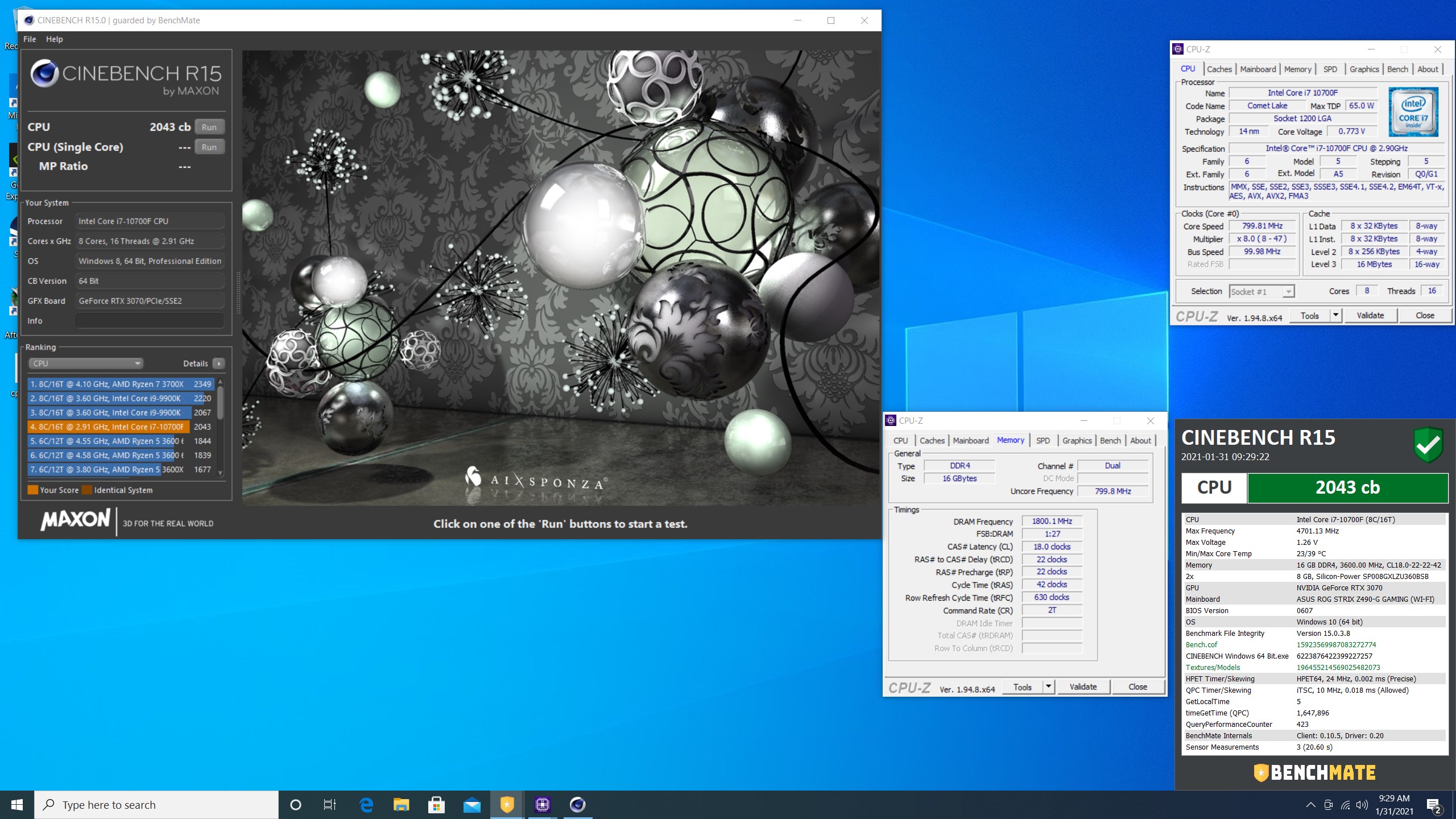The height and width of the screenshot is (819, 1456).
Task: Open the Socket #1 selection dropdown
Action: point(1261,291)
